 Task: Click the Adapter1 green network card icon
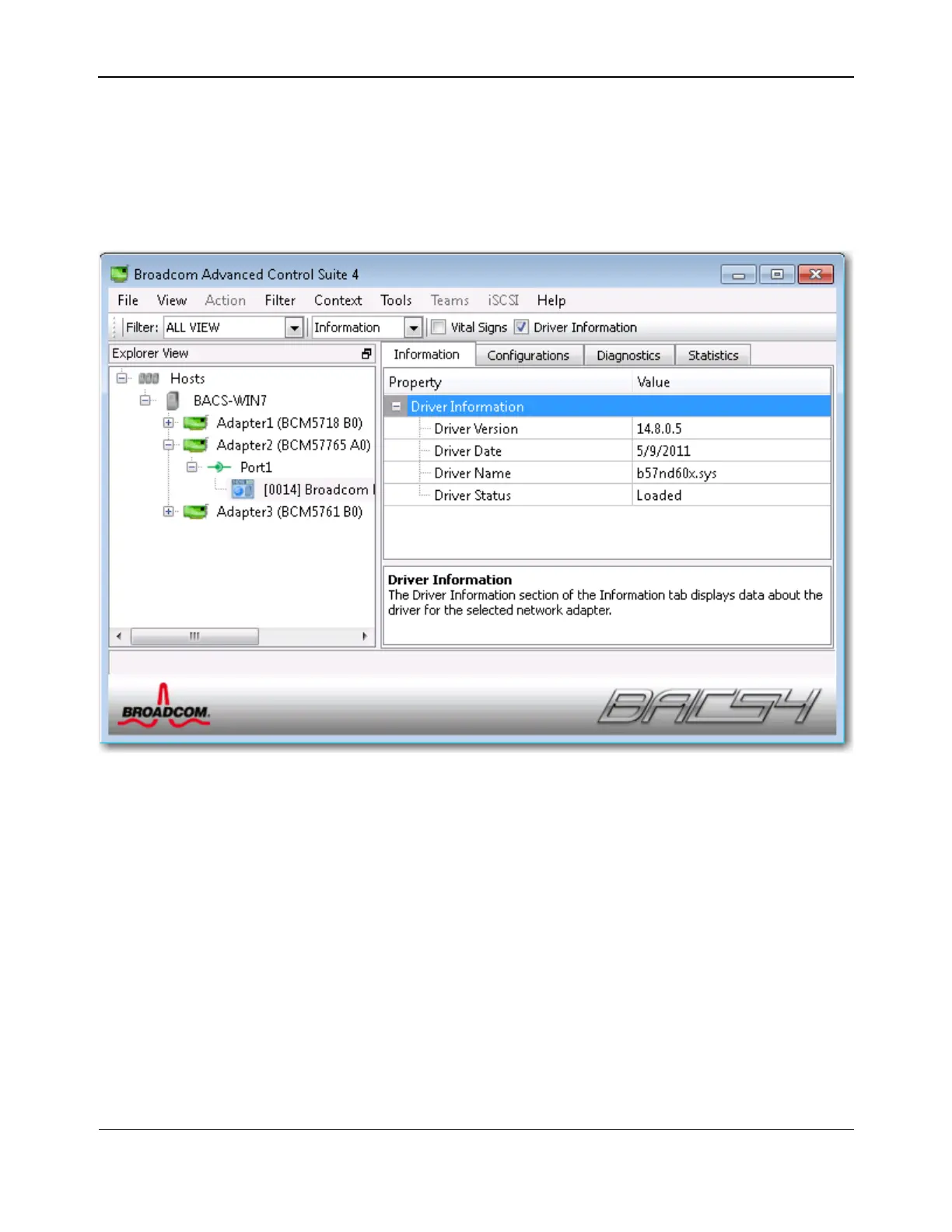tap(195, 423)
